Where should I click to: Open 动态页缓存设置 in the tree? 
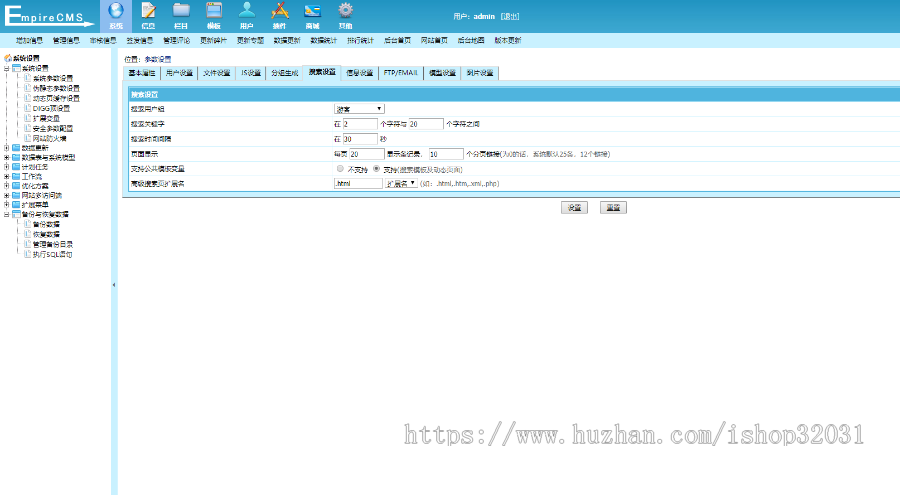coord(56,98)
